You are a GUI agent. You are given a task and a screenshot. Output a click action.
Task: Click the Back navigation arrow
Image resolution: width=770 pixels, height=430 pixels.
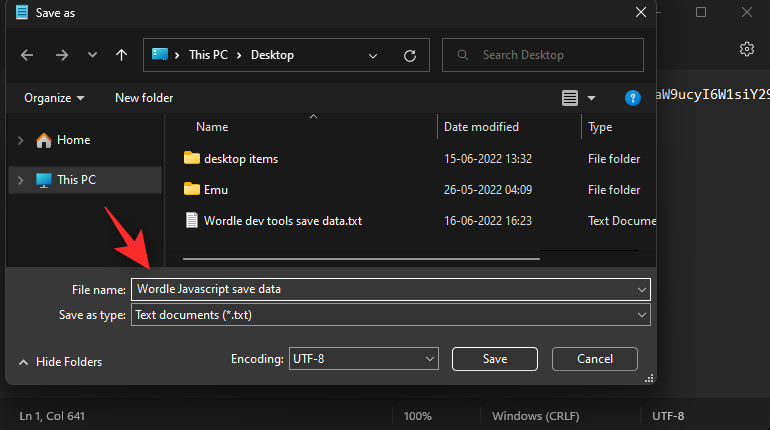tap(27, 56)
